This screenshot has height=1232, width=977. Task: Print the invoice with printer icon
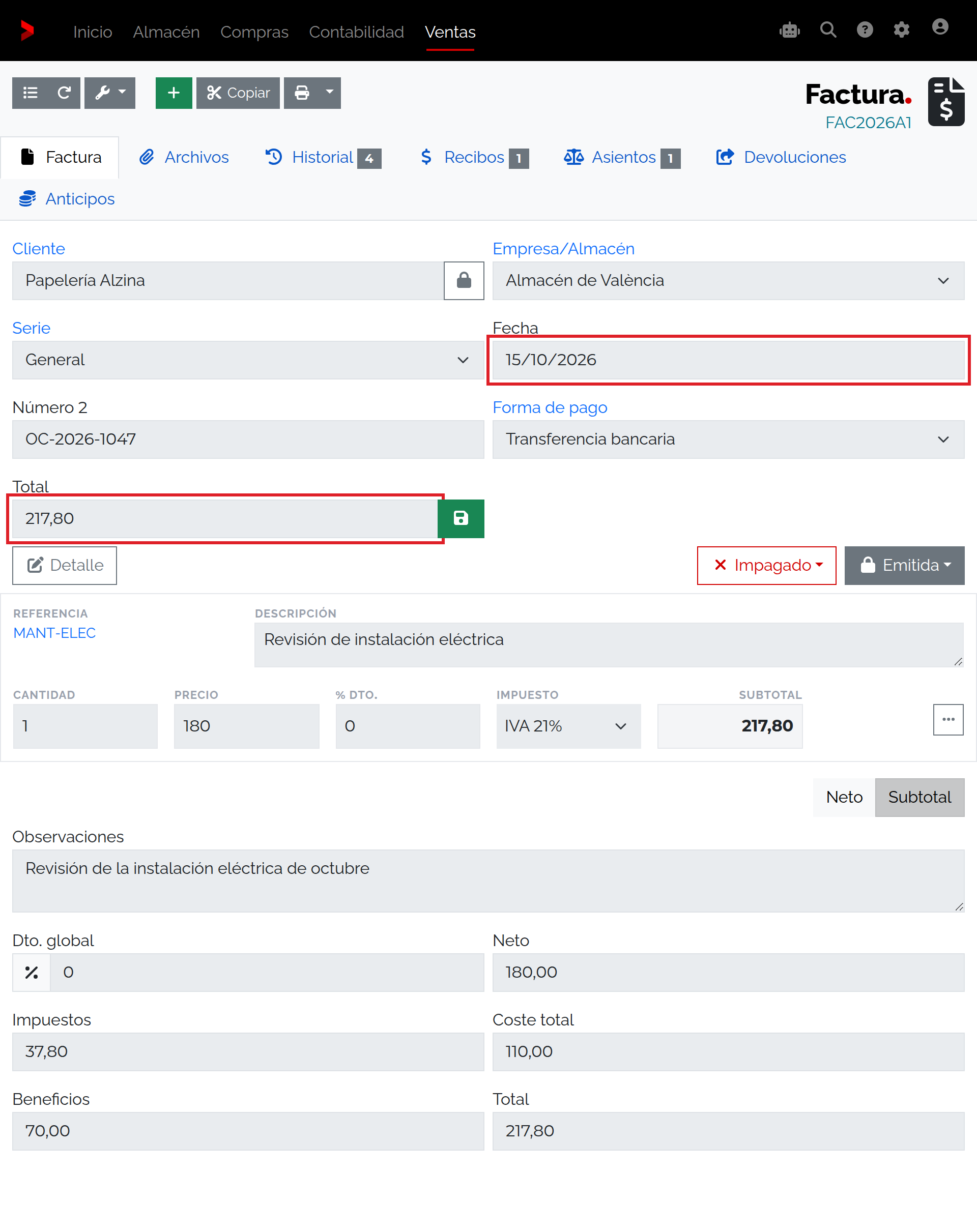coord(302,93)
